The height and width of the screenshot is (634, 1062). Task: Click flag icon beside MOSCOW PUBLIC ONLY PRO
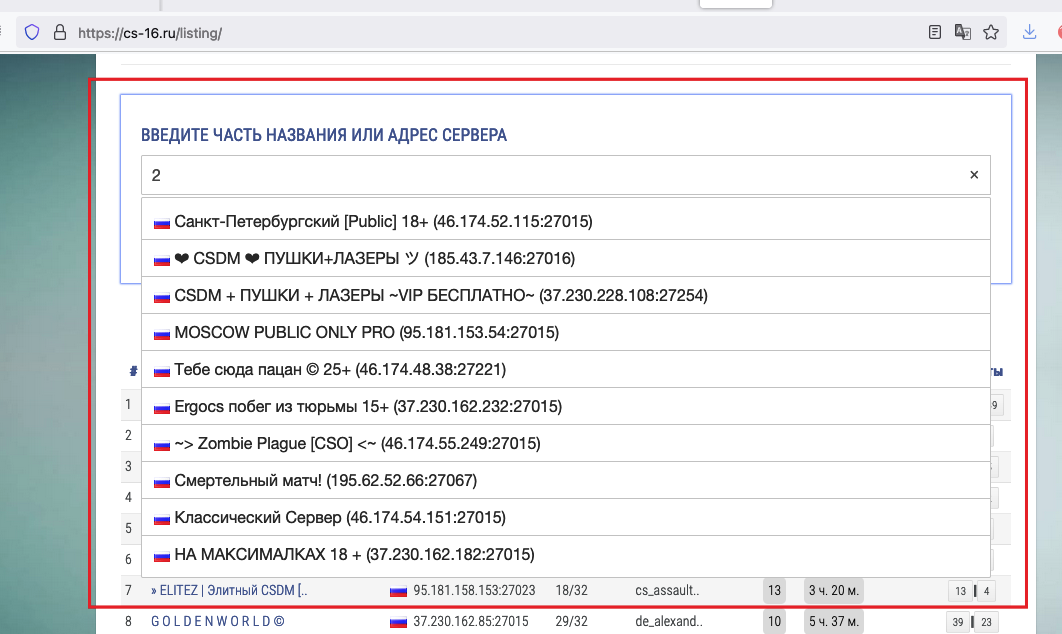[x=162, y=334]
